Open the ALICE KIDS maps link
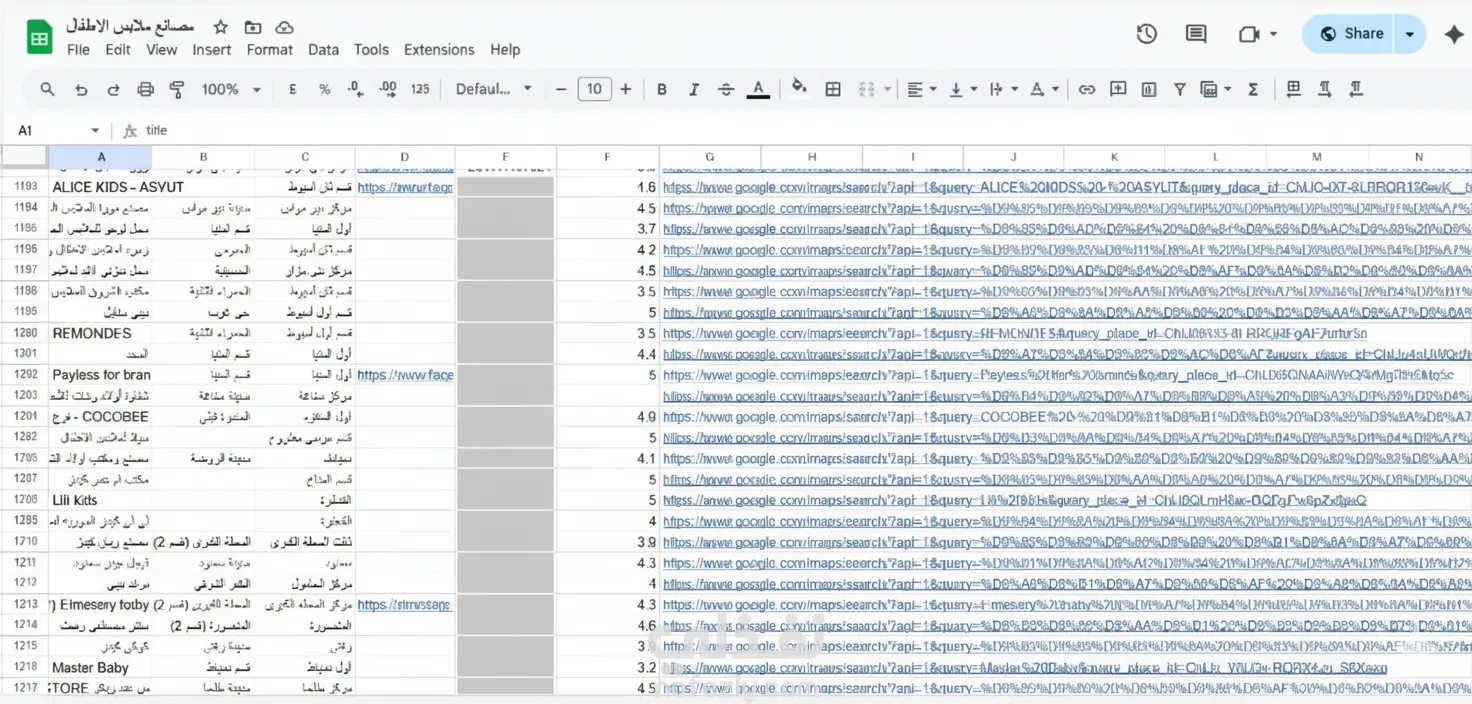This screenshot has height=704, width=1472. (1067, 187)
